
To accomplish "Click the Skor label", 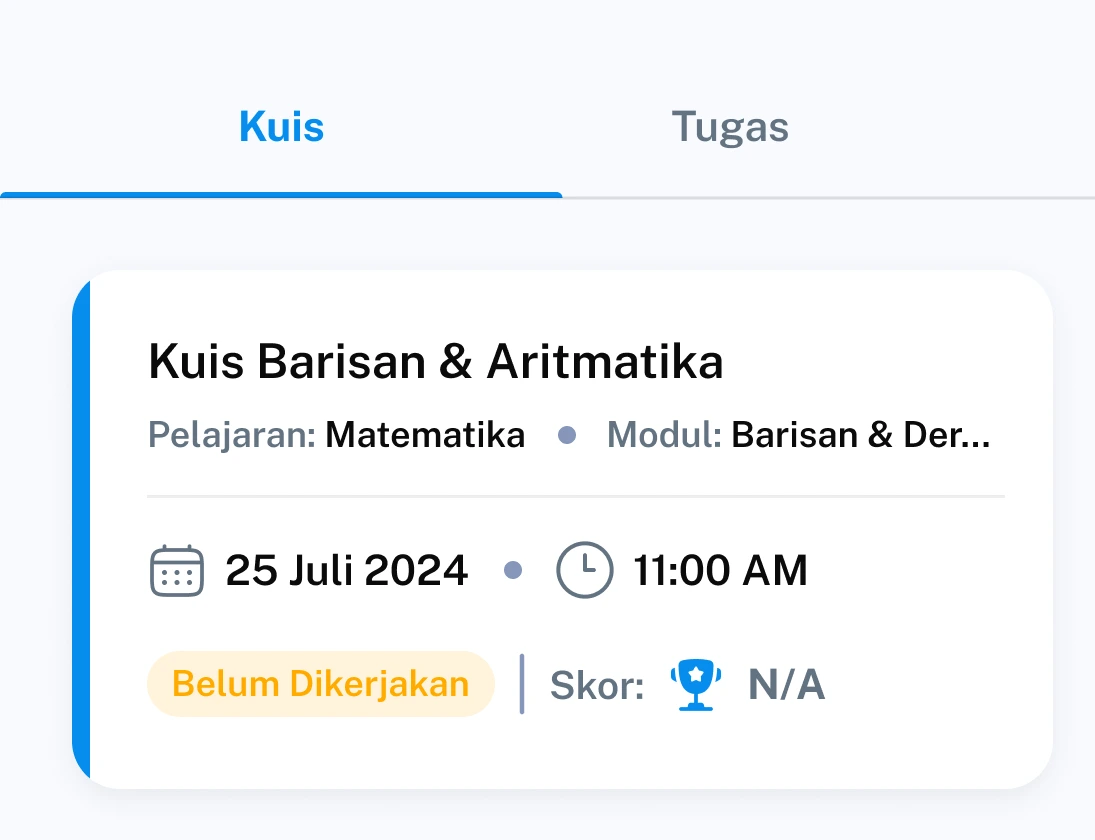I will click(x=597, y=685).
